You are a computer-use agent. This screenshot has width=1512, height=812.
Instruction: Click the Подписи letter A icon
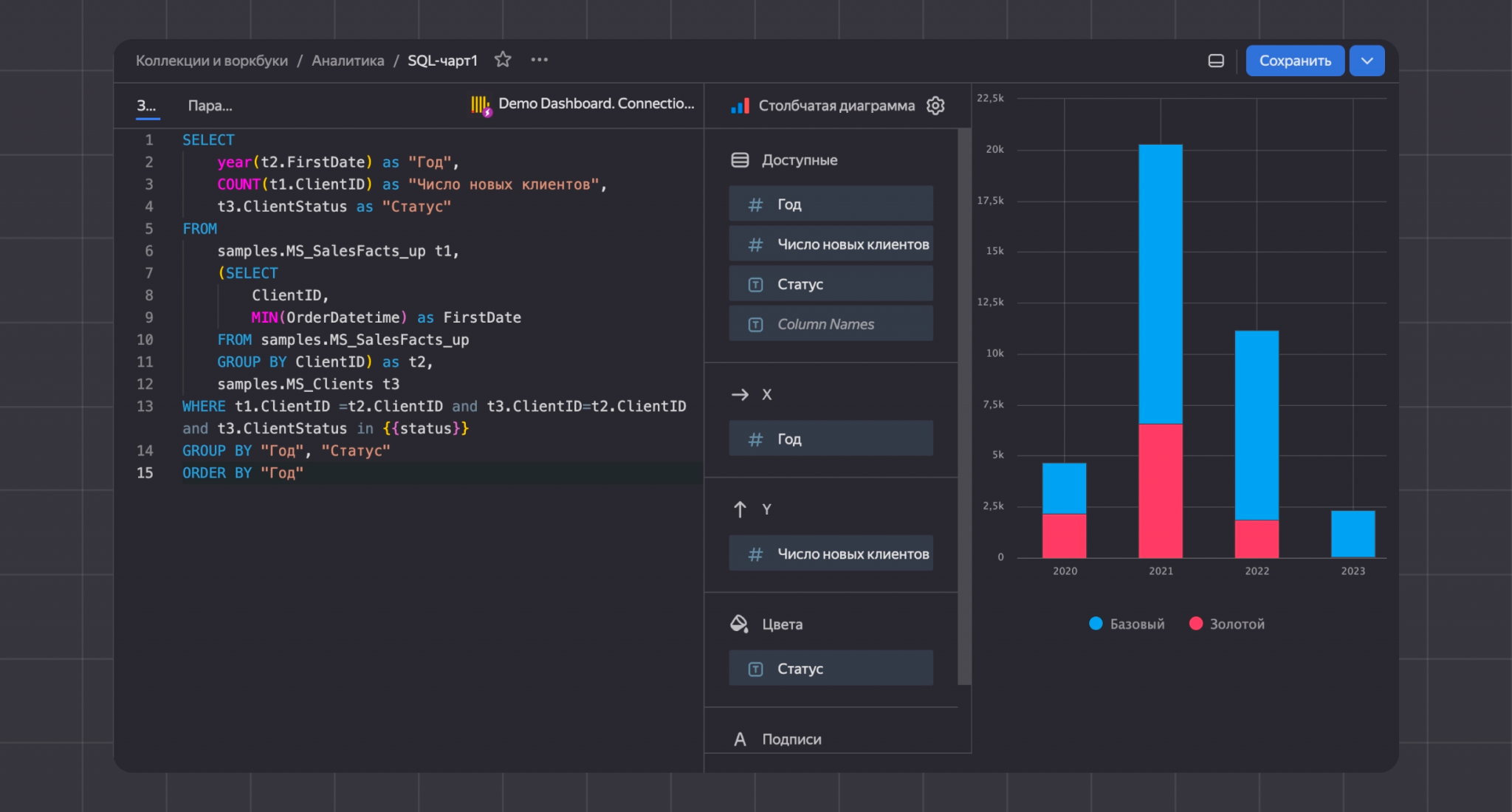(x=740, y=739)
